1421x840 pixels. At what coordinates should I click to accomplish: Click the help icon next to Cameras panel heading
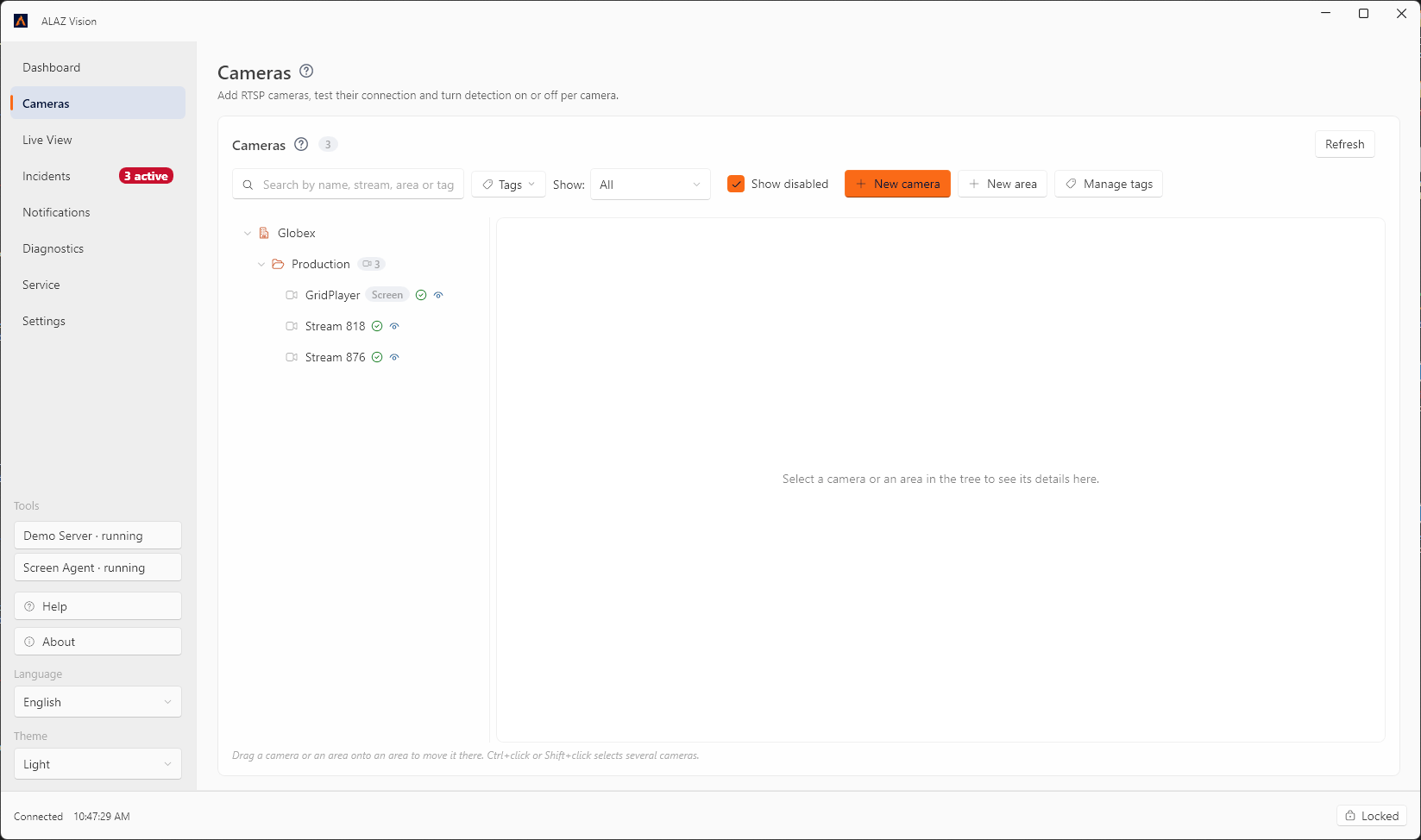tap(301, 144)
